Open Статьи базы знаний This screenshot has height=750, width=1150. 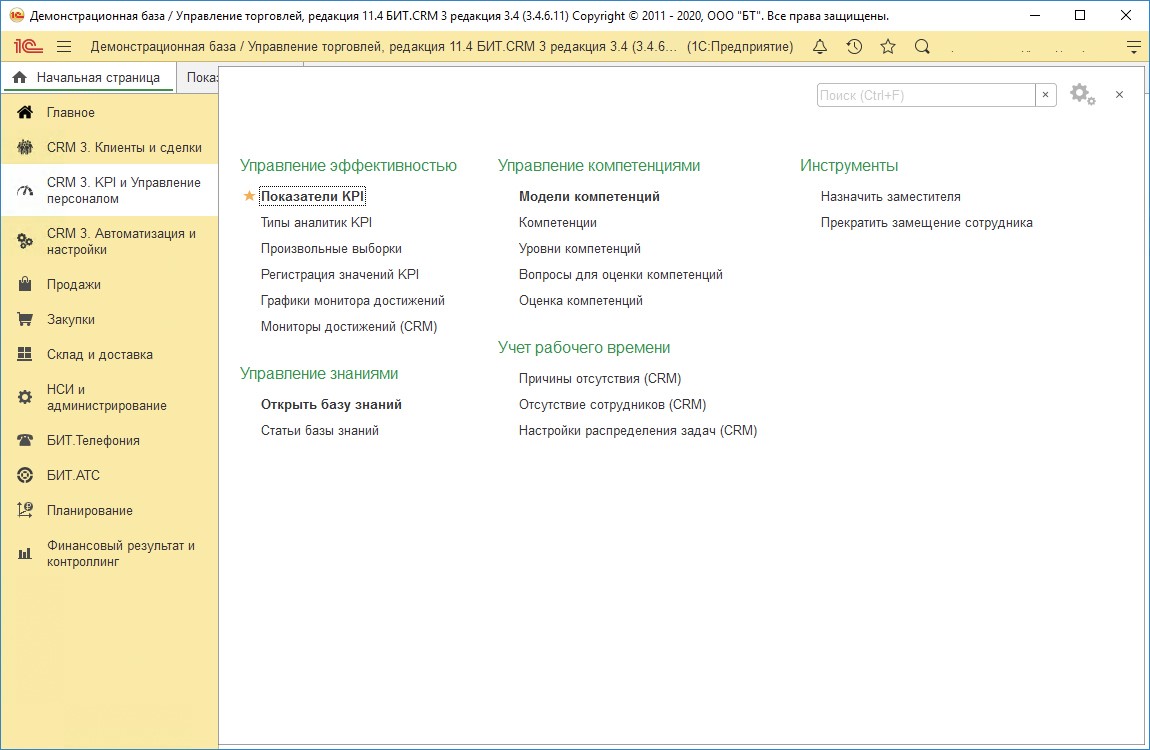pyautogui.click(x=320, y=431)
